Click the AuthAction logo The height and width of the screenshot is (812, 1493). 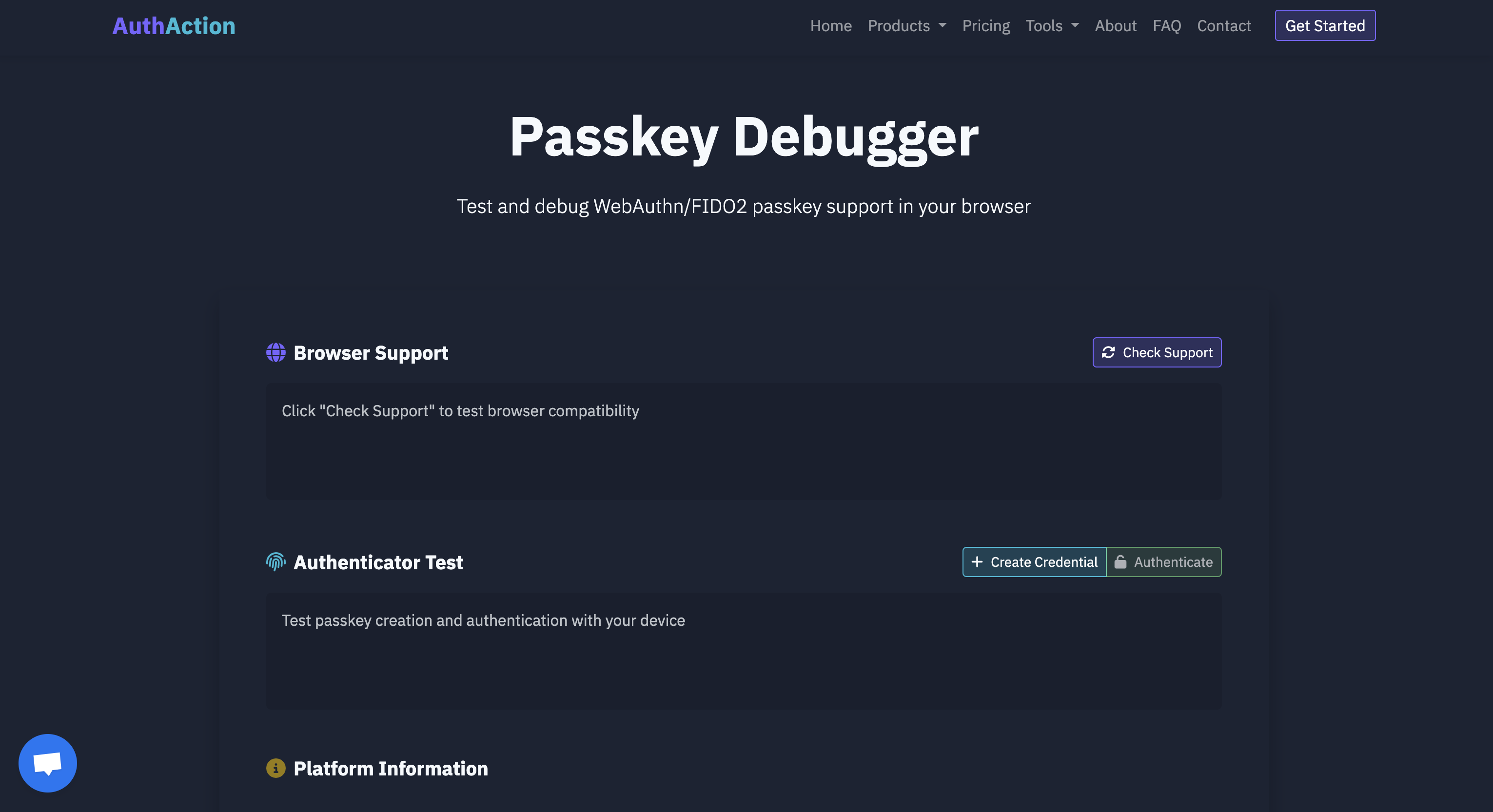pos(173,25)
